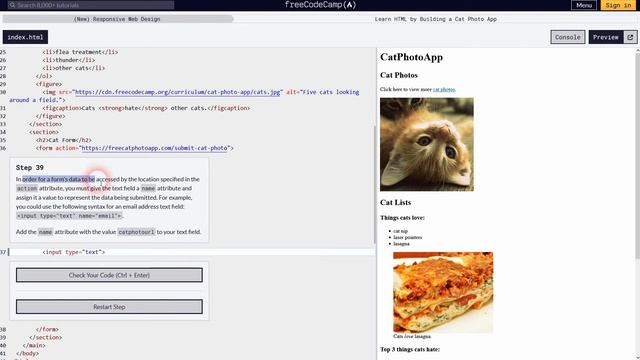Focus the tutorials search field
The width and height of the screenshot is (640, 360).
[x=91, y=5]
